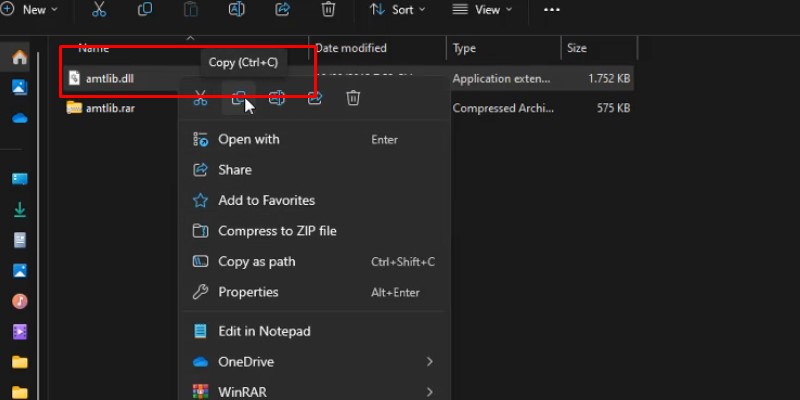
Task: Open Properties from the context menu
Action: click(x=248, y=292)
